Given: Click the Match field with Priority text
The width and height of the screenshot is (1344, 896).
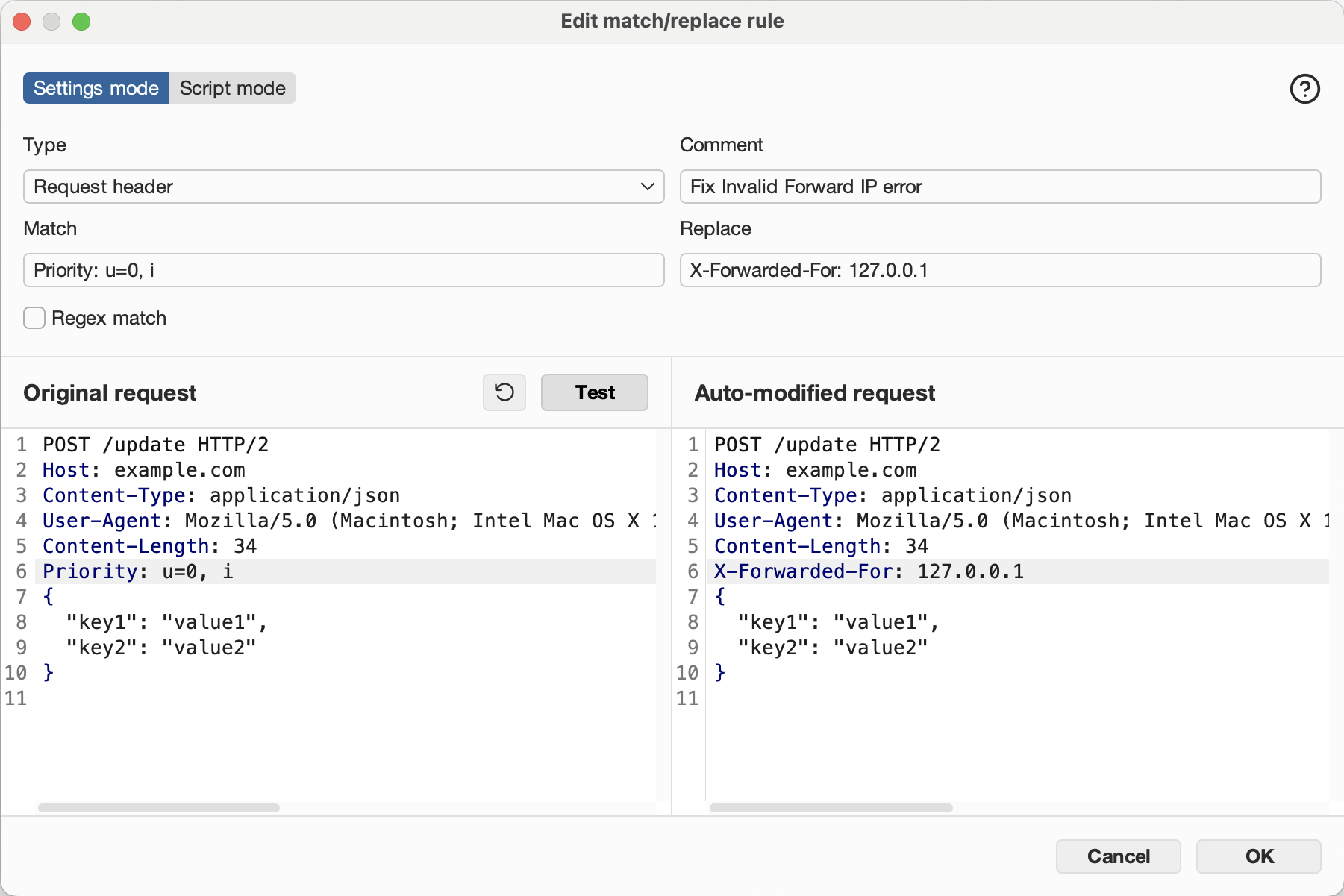Looking at the screenshot, I should 344,270.
